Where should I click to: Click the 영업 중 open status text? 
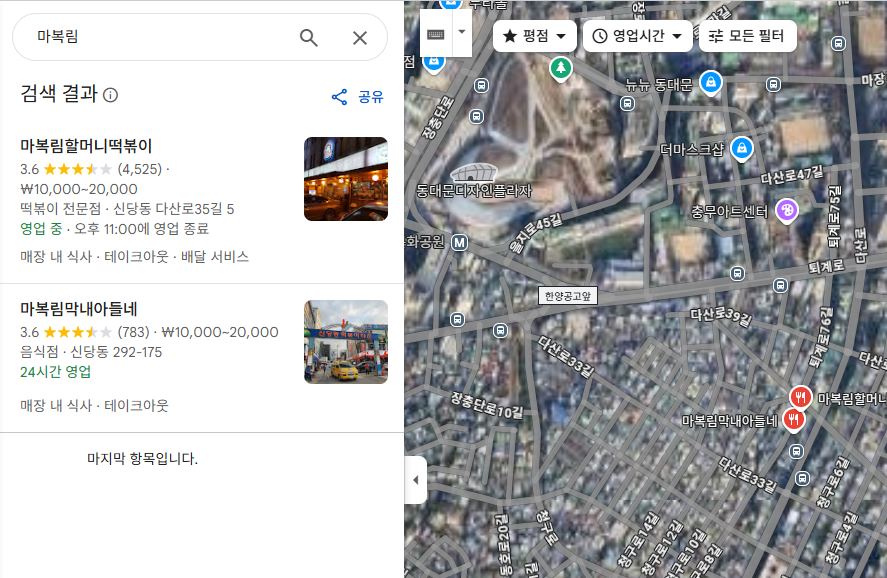pyautogui.click(x=41, y=228)
